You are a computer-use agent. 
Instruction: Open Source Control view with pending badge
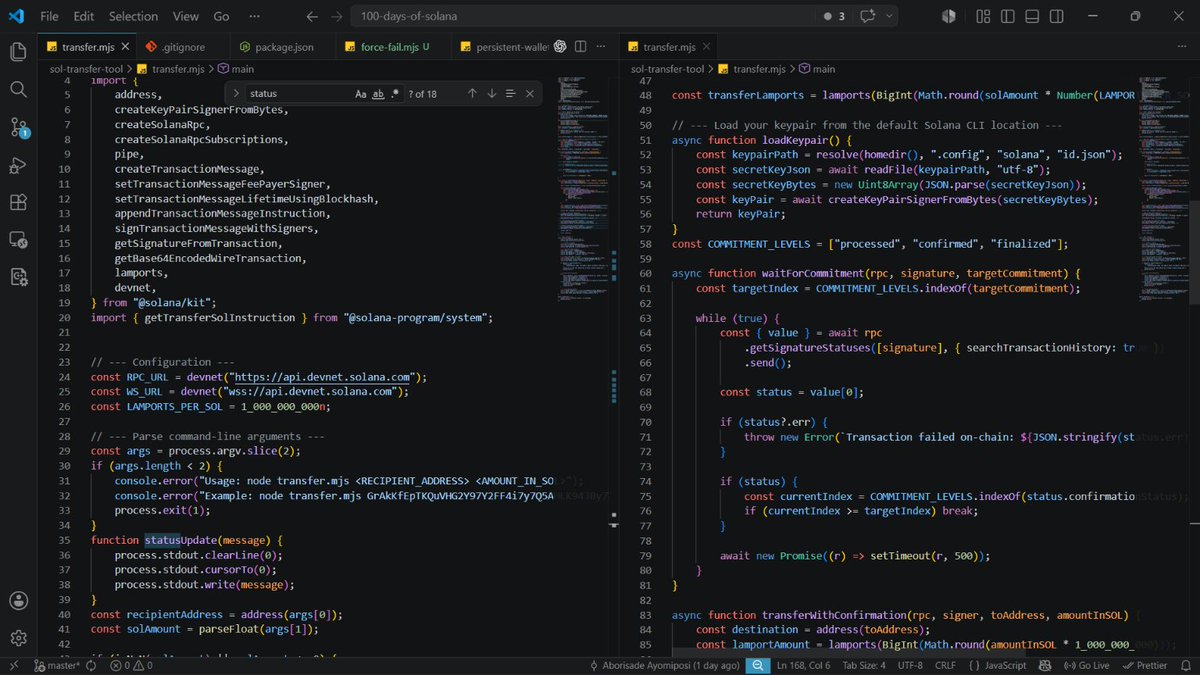click(x=19, y=127)
